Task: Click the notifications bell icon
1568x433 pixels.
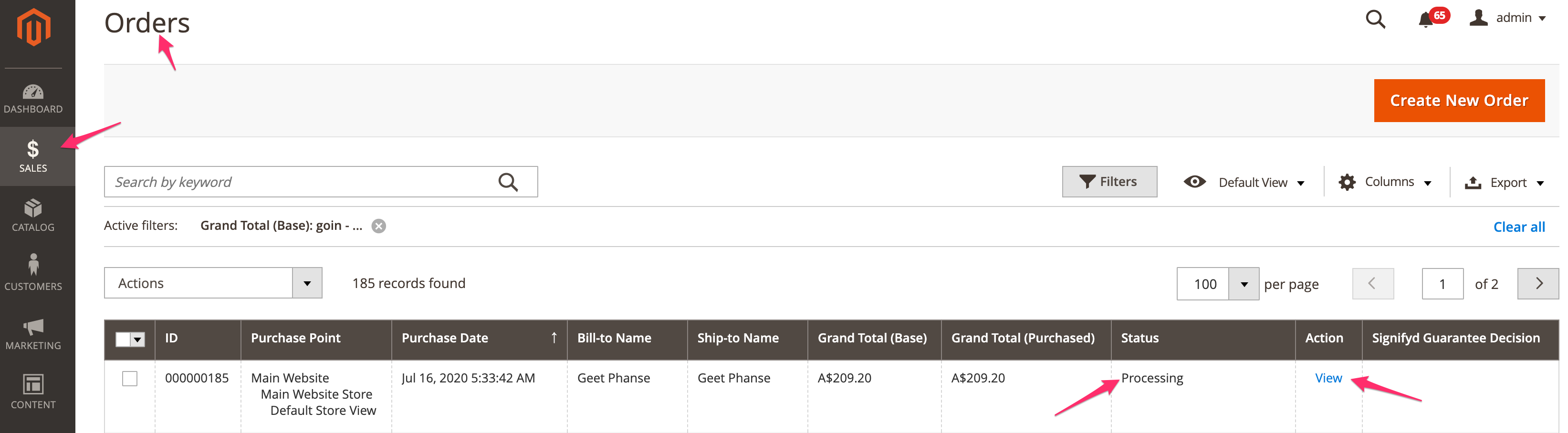Action: click(x=1426, y=20)
